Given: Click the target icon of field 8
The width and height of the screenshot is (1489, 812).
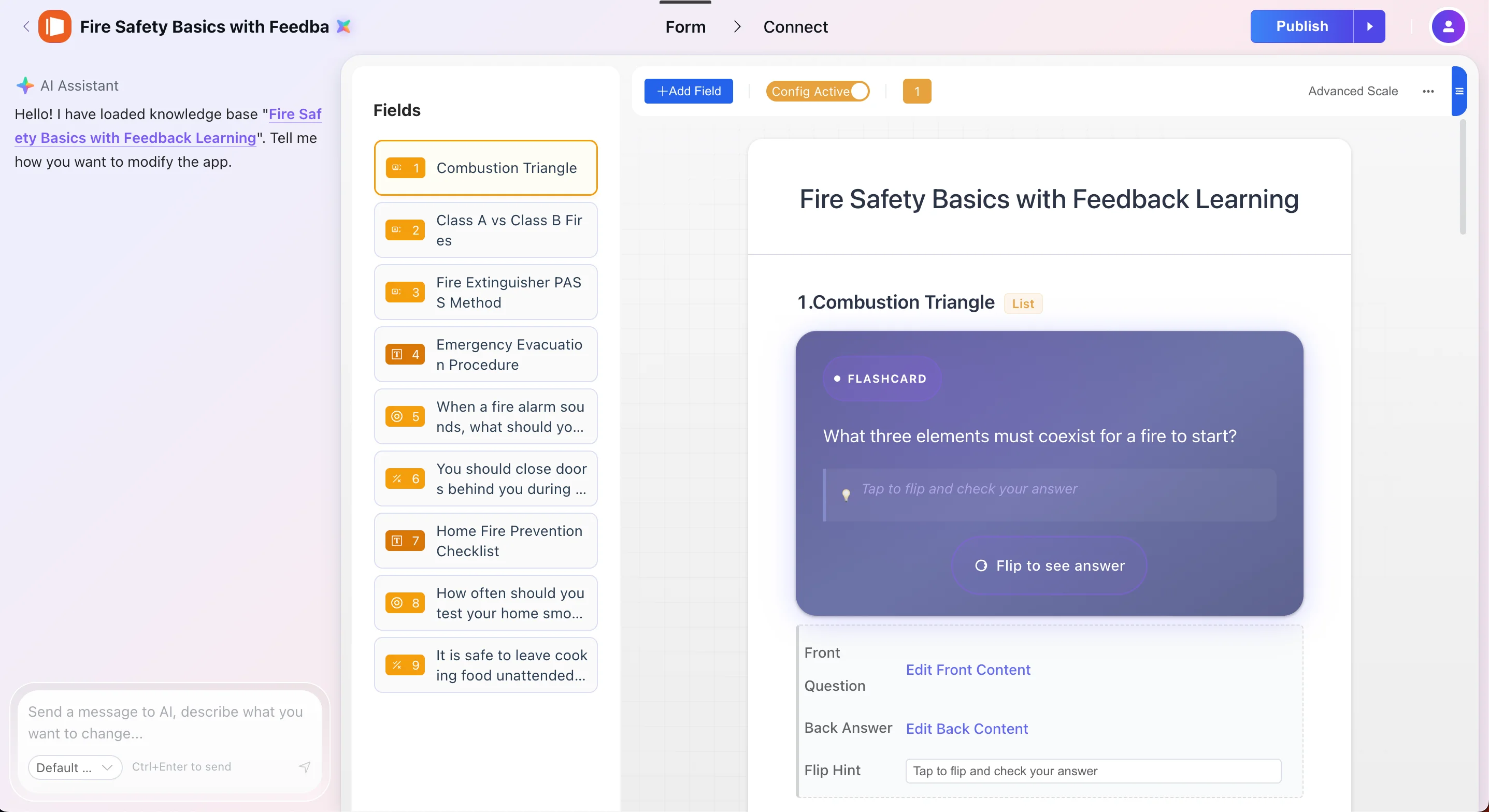Looking at the screenshot, I should [396, 603].
